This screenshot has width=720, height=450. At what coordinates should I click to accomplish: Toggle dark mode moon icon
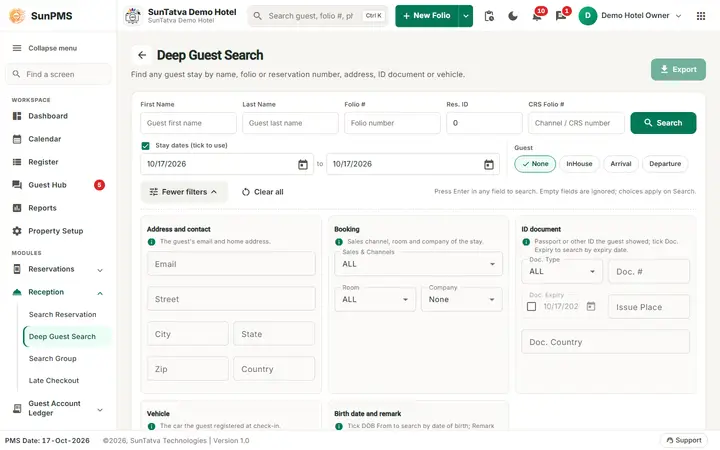513,16
